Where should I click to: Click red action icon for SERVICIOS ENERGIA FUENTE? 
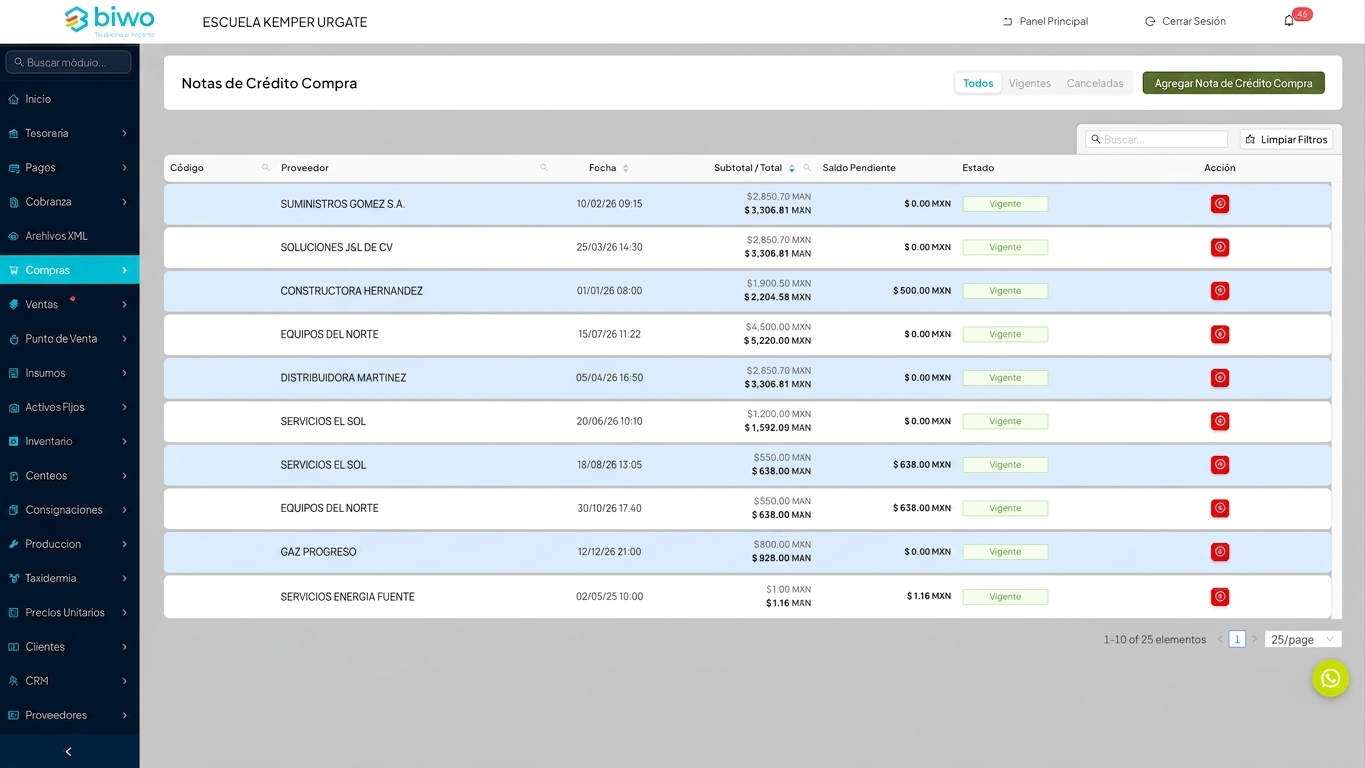coord(1219,597)
